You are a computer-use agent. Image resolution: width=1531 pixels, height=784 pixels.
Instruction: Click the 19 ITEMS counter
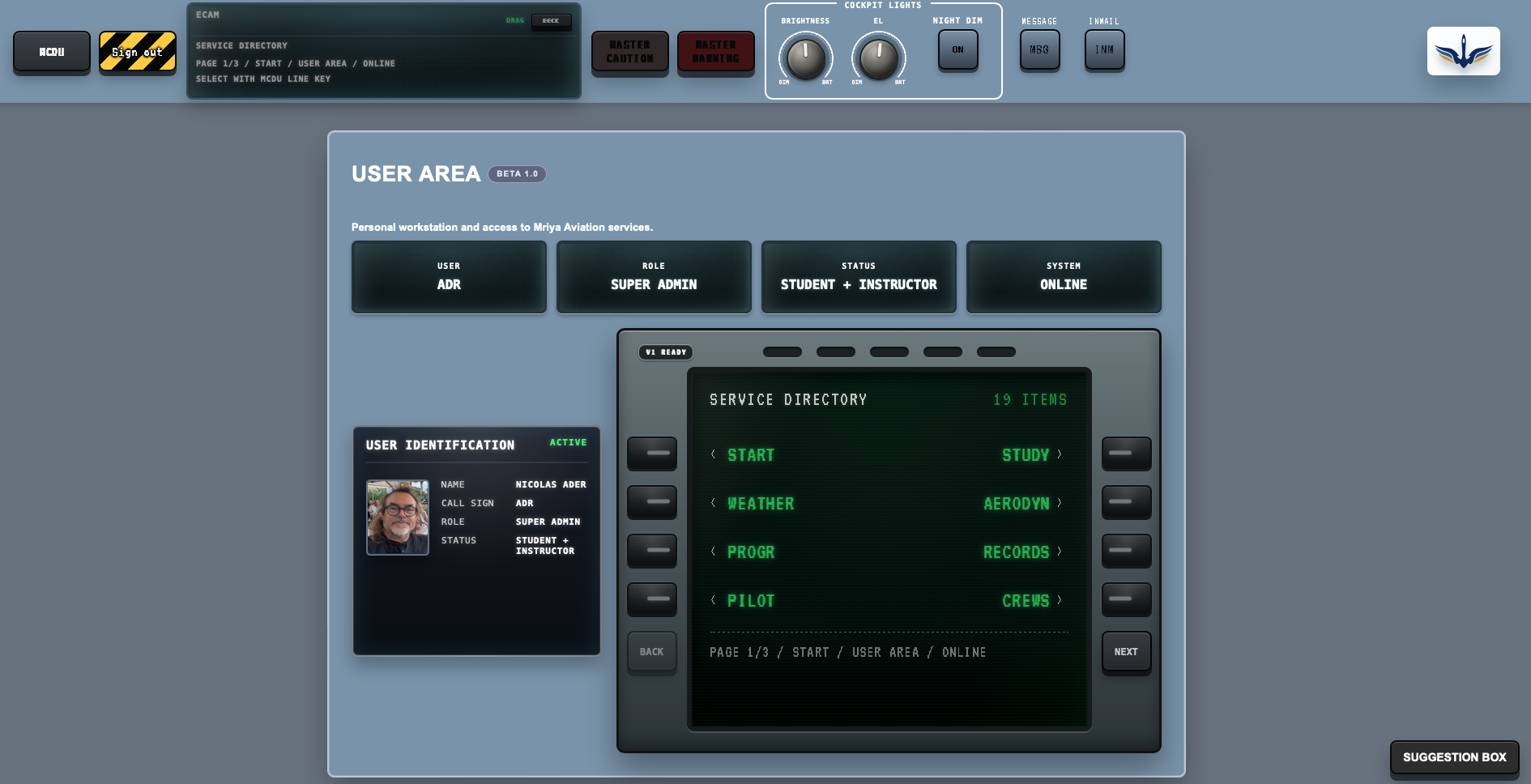tap(1030, 399)
